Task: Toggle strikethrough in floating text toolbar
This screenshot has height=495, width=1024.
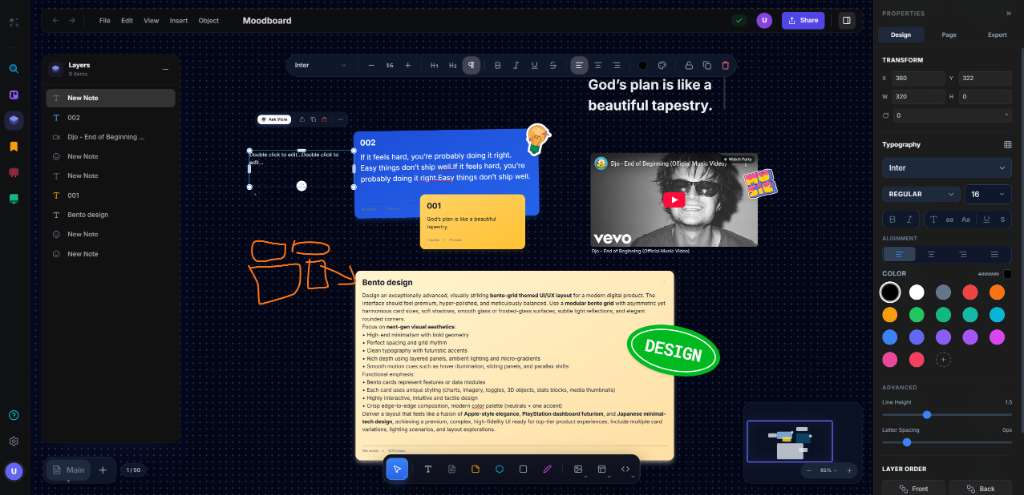Action: click(553, 65)
